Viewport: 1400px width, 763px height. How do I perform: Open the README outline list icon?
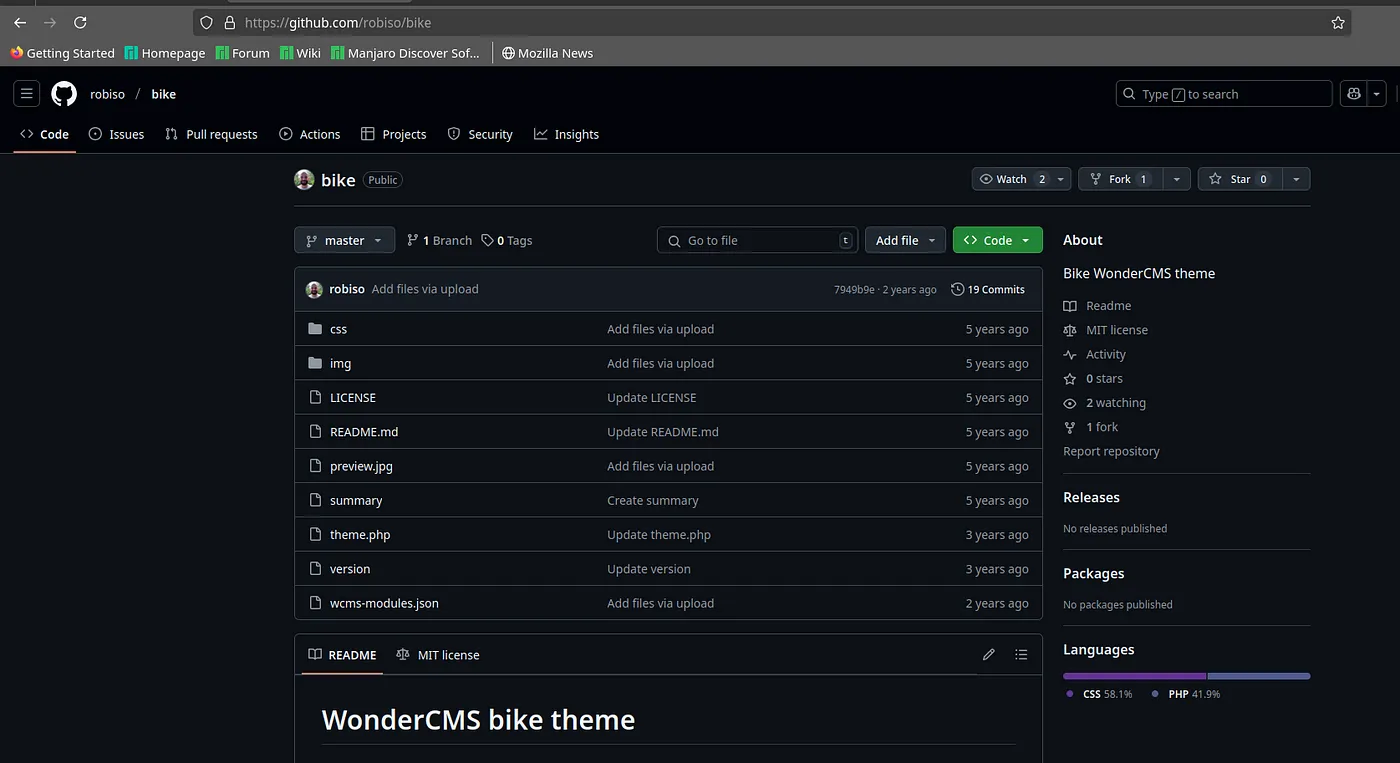coord(1021,655)
